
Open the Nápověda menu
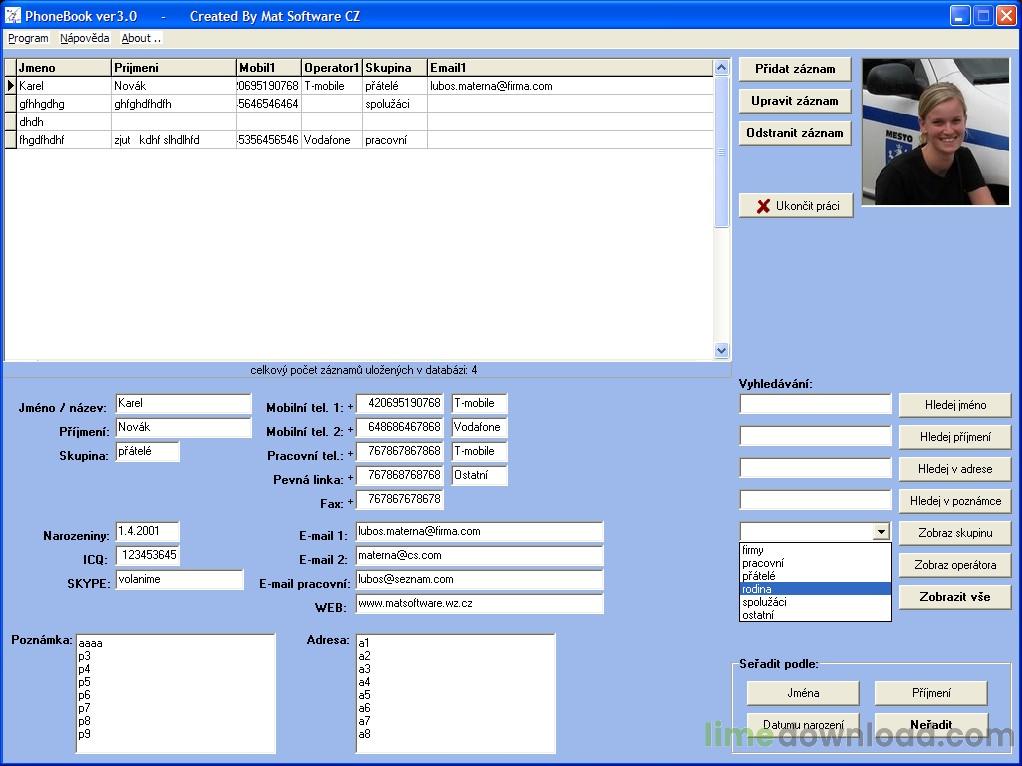(84, 38)
